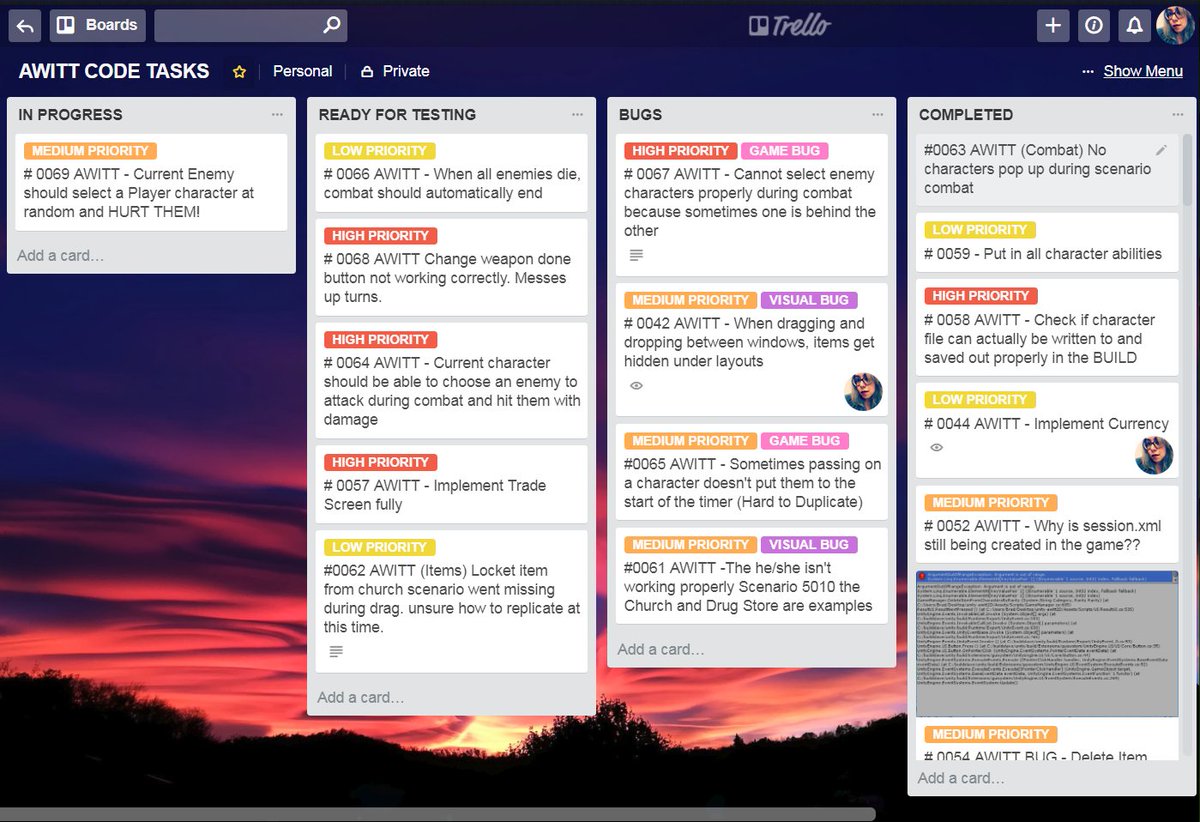Click GAME BUG label on card #0065
Viewport: 1200px width, 822px height.
coord(804,441)
